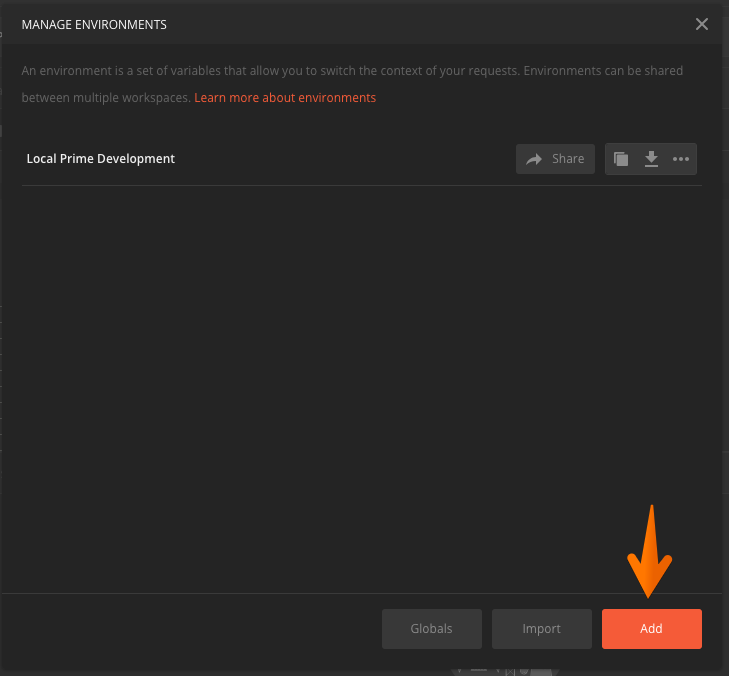Download the Local Prime Development environment
Image resolution: width=729 pixels, height=676 pixels.
651,159
